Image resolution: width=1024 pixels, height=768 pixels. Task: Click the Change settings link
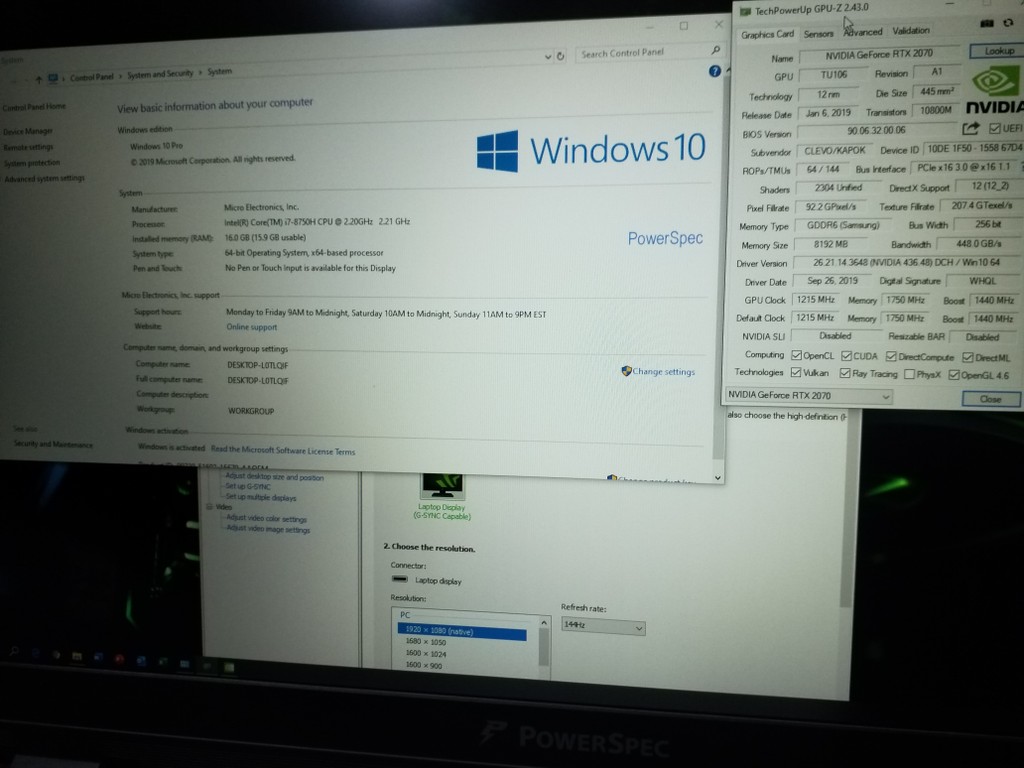664,372
